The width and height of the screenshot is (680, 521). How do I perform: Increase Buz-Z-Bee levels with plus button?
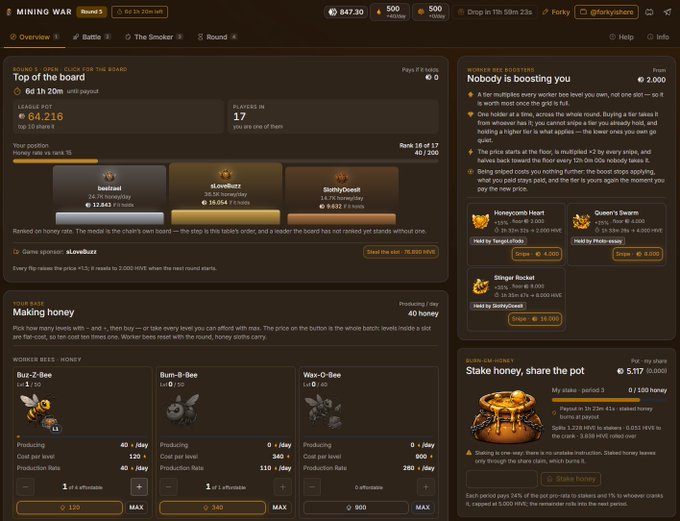tap(139, 487)
